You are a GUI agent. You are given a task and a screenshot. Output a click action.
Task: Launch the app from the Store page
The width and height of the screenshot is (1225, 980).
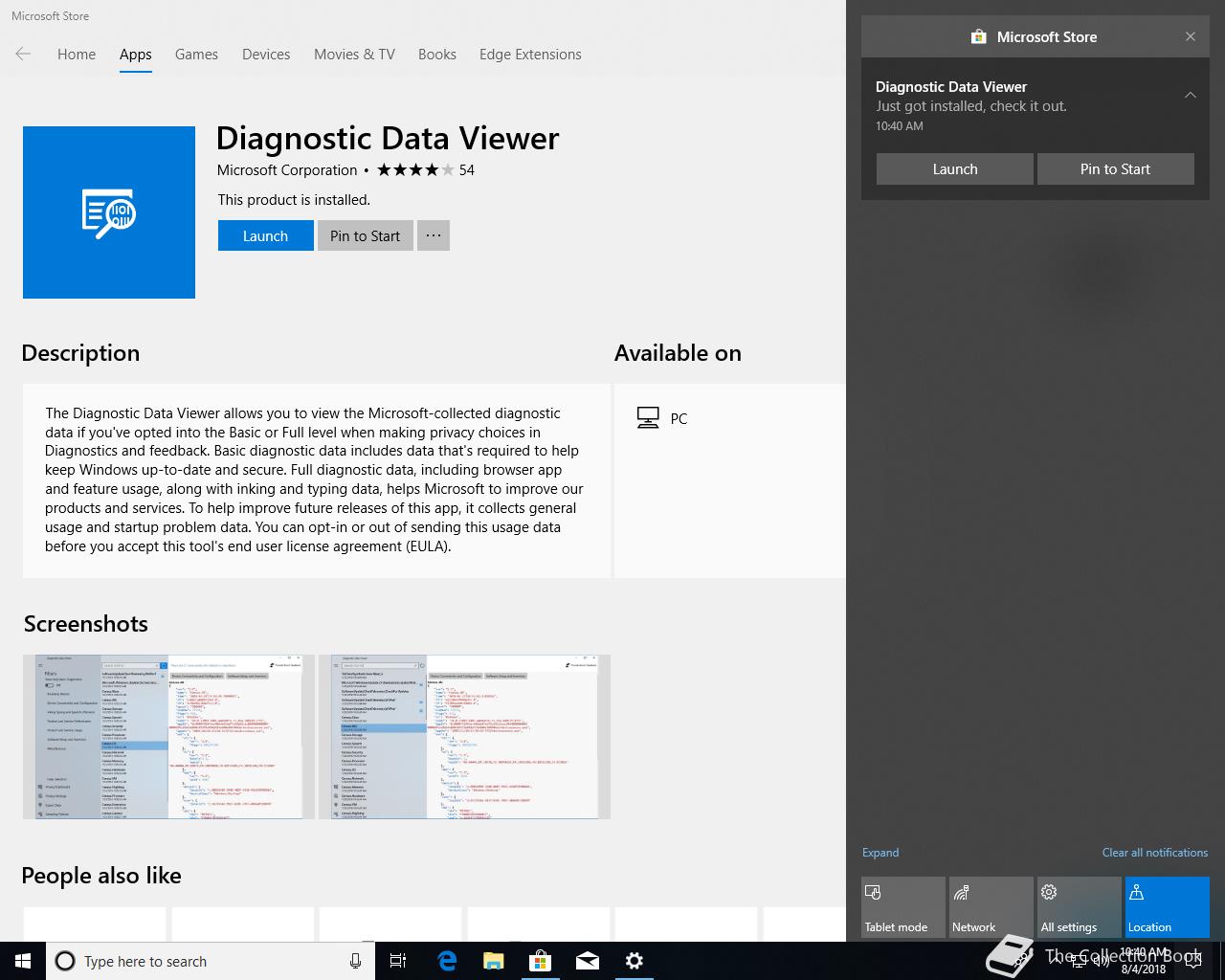tap(265, 235)
